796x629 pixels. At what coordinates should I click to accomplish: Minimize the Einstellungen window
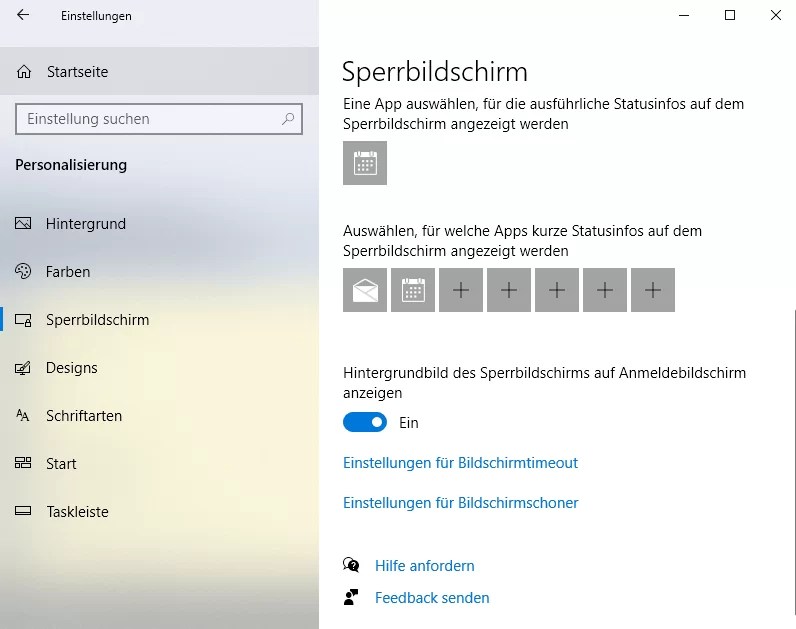tap(684, 15)
